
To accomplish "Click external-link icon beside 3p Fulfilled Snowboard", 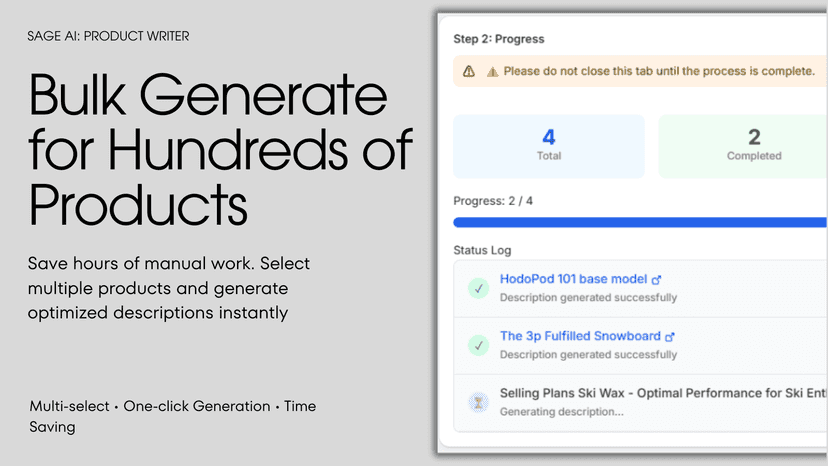I will coord(670,337).
